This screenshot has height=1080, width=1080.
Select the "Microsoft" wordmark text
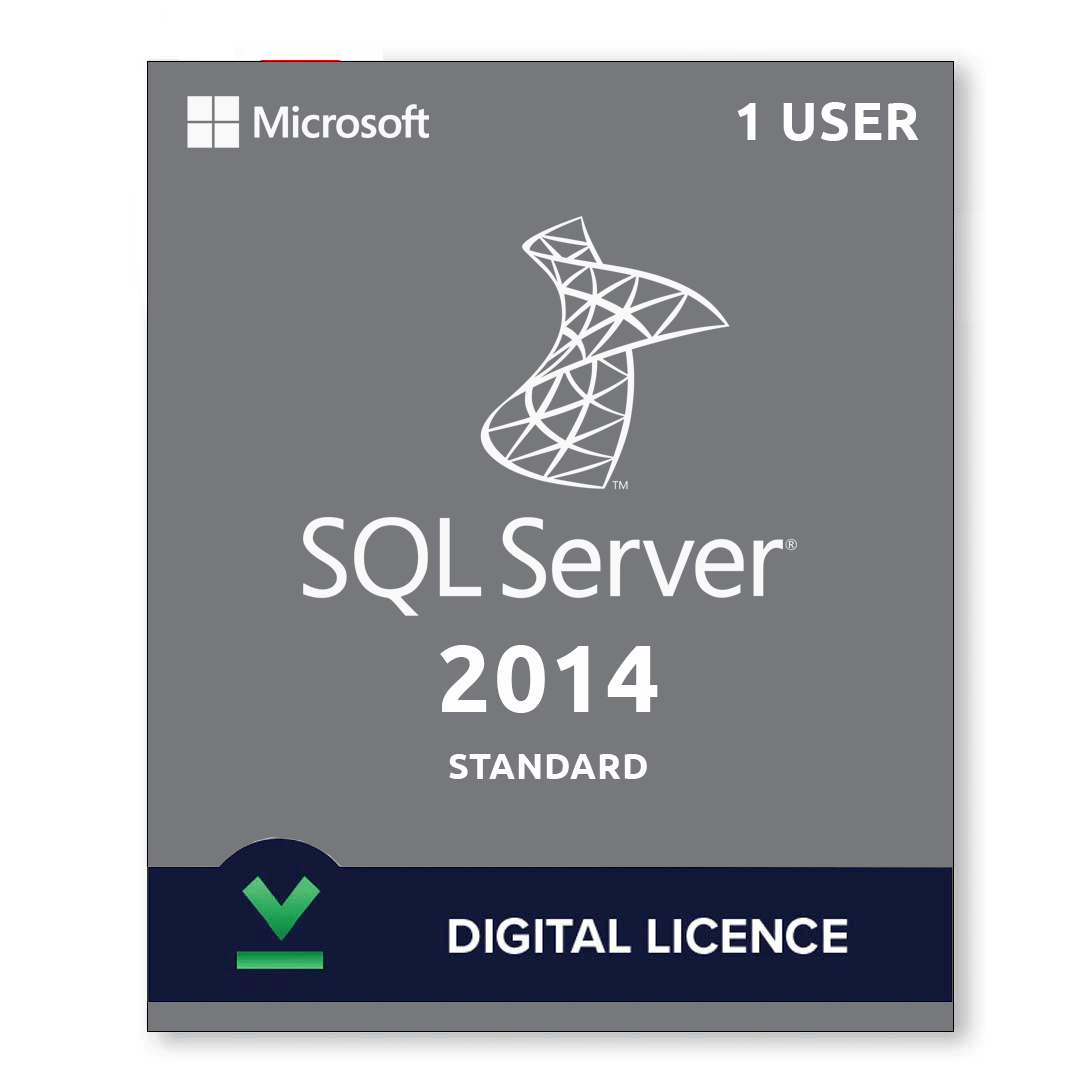tap(341, 123)
